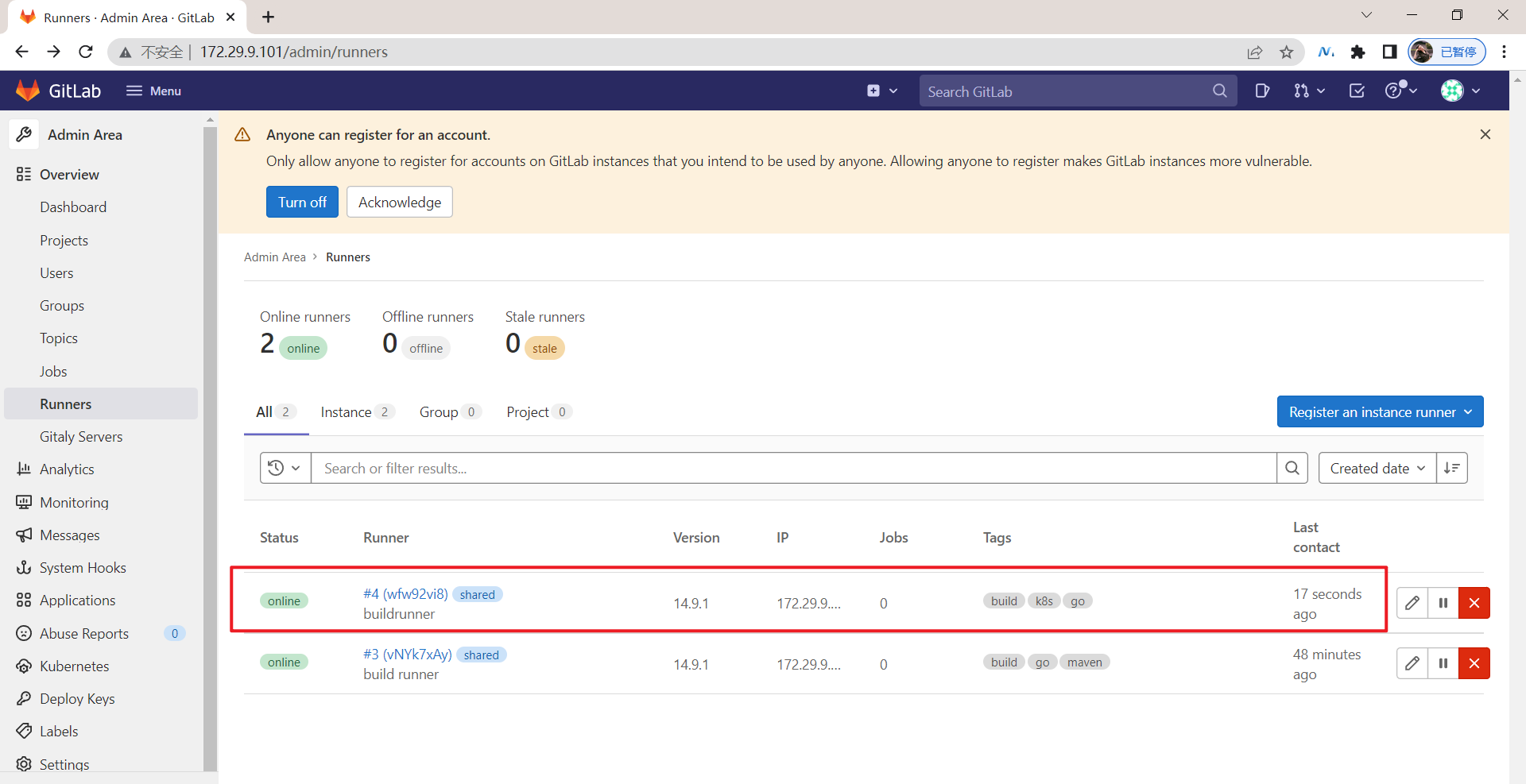Click the k8s tag on runner #4
Viewport: 1526px width, 784px height.
(x=1044, y=601)
